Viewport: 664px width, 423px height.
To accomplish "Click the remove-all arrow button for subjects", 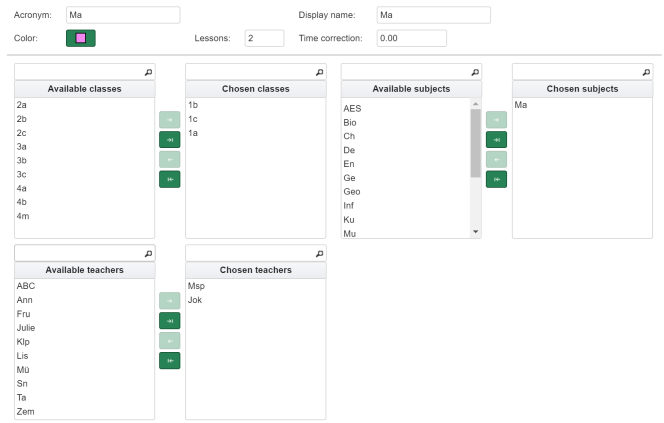I will click(495, 179).
